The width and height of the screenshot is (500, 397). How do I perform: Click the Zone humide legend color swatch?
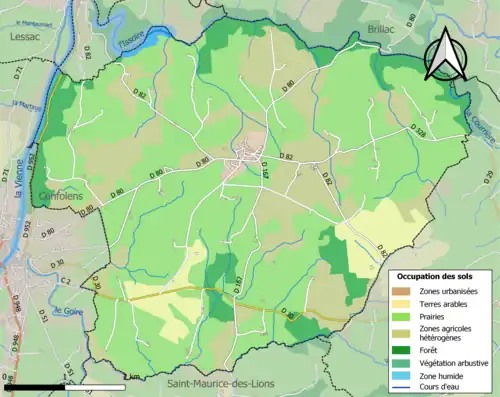(401, 376)
